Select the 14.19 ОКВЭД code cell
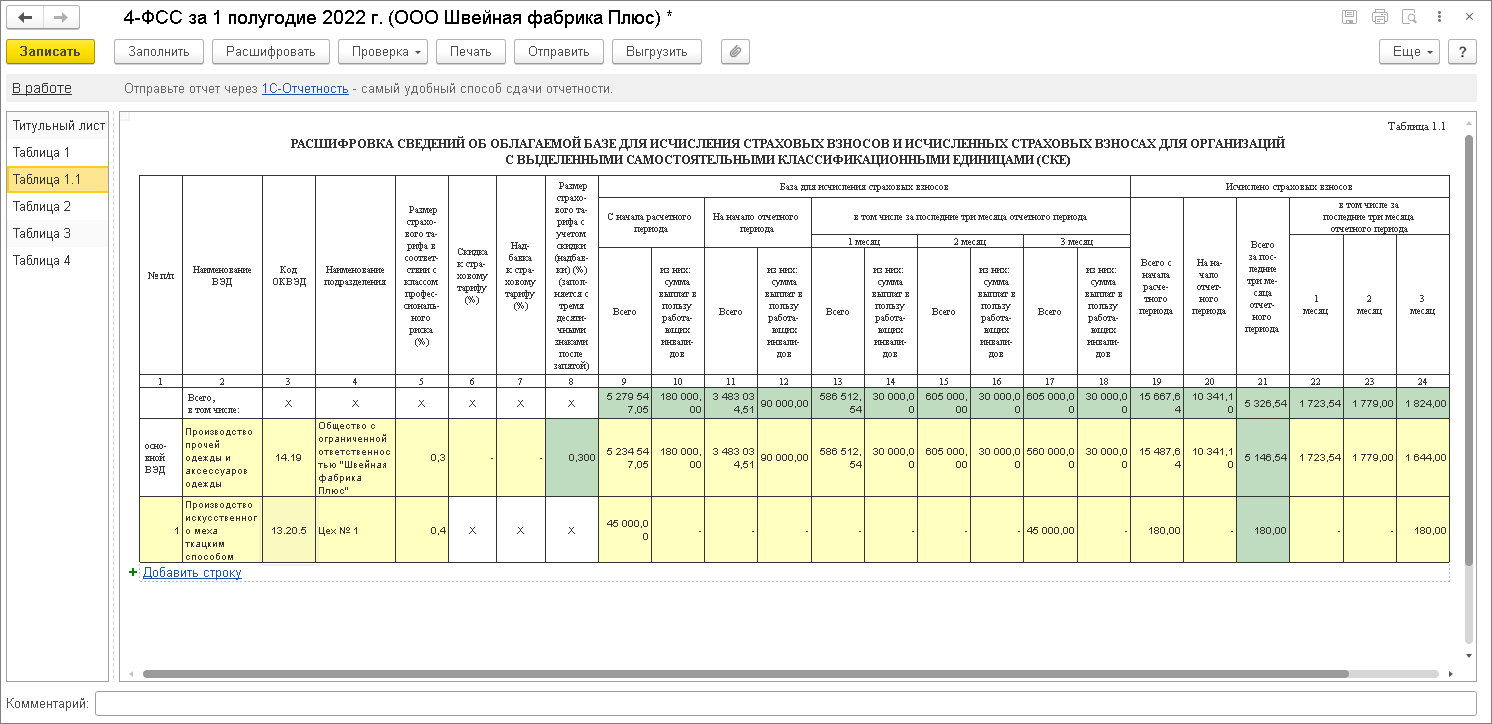 [x=288, y=457]
